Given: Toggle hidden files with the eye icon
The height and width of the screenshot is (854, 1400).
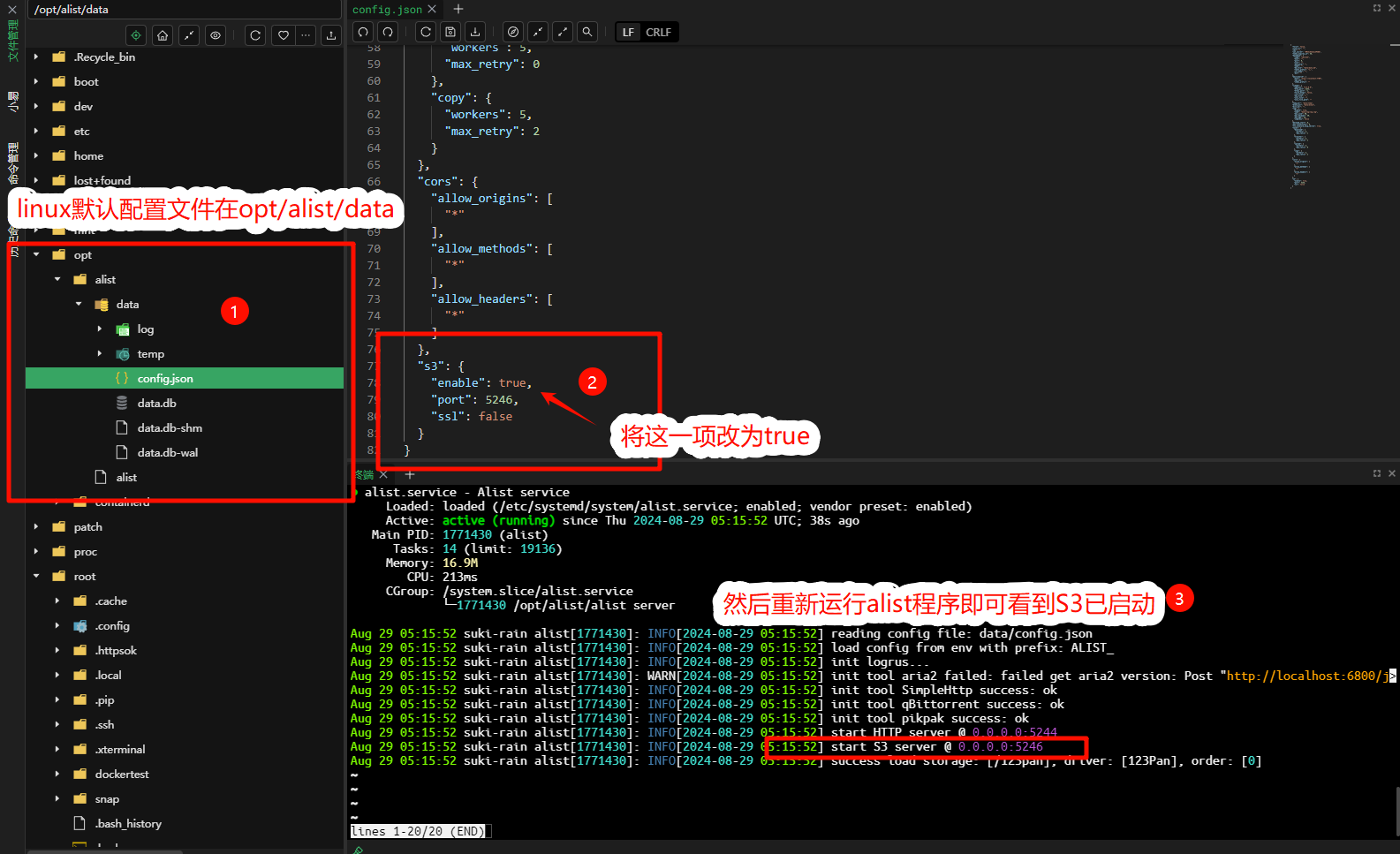Looking at the screenshot, I should click(x=216, y=35).
